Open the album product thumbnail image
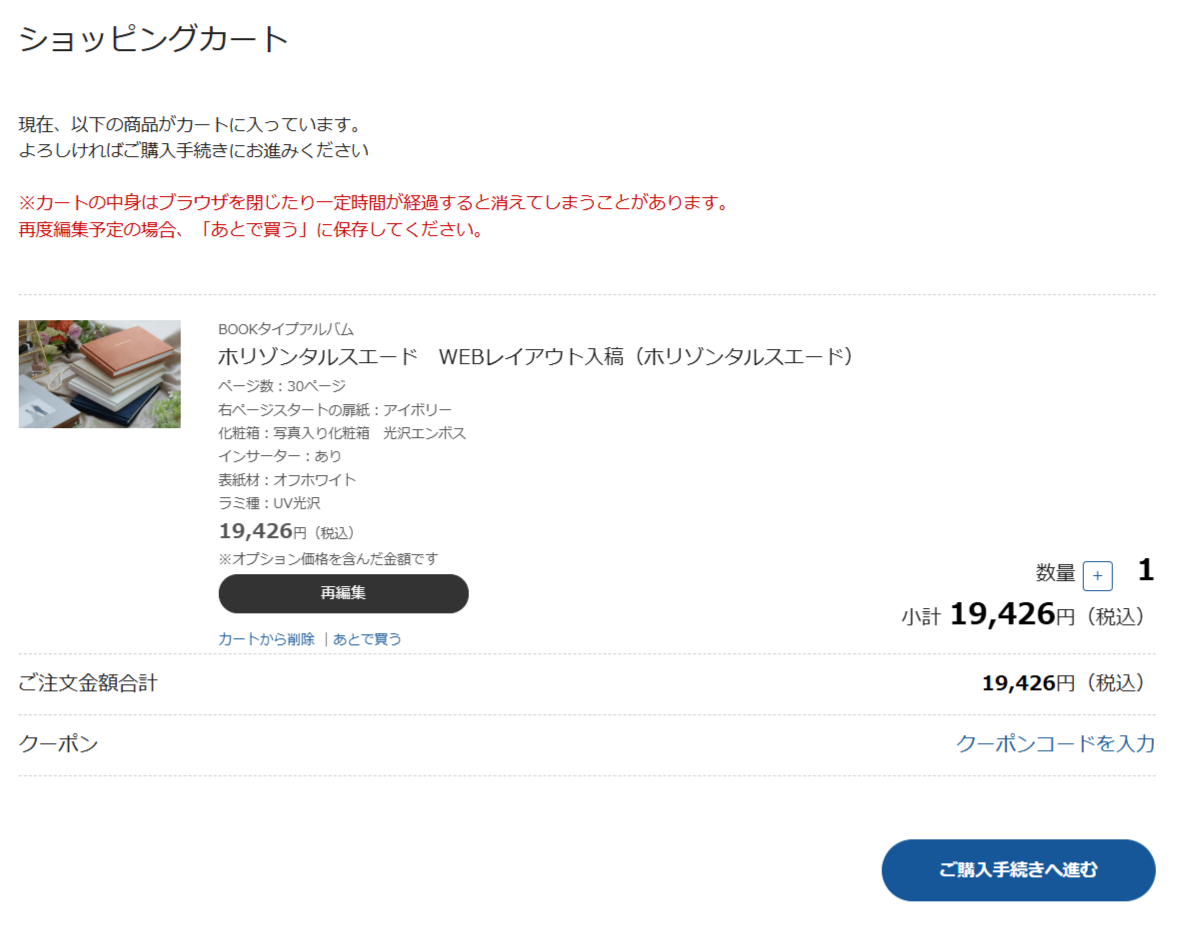Image resolution: width=1191 pixels, height=933 pixels. pos(100,374)
